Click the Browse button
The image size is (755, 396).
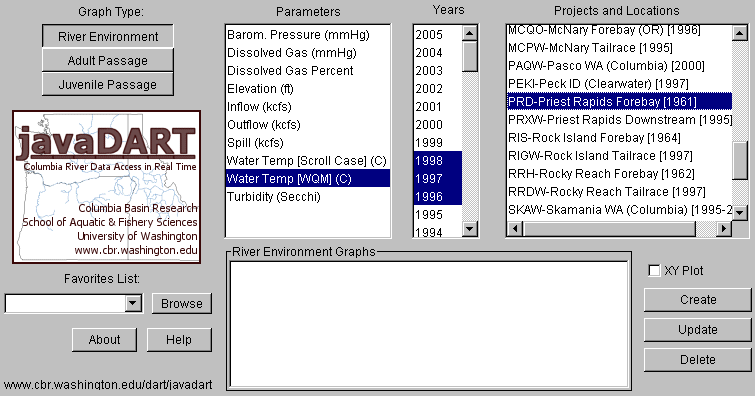click(182, 304)
